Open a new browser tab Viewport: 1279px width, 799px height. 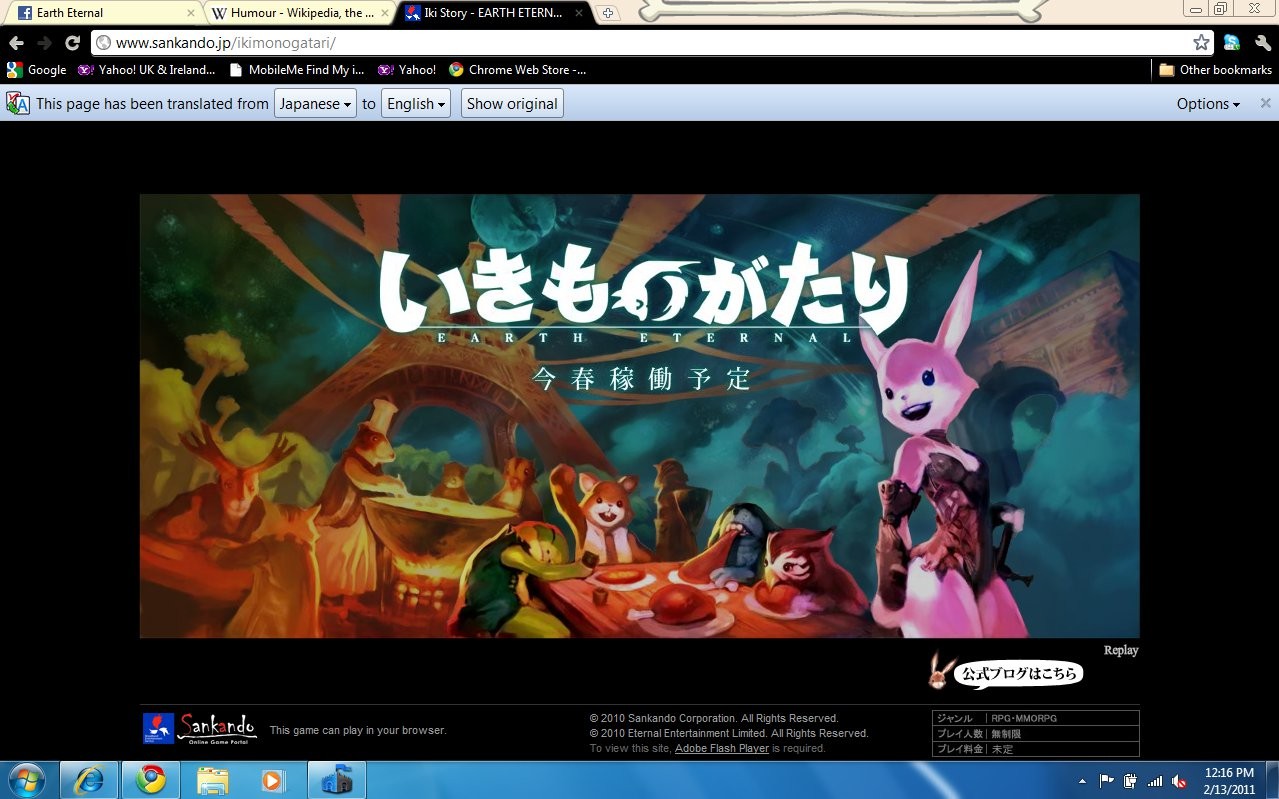(608, 13)
